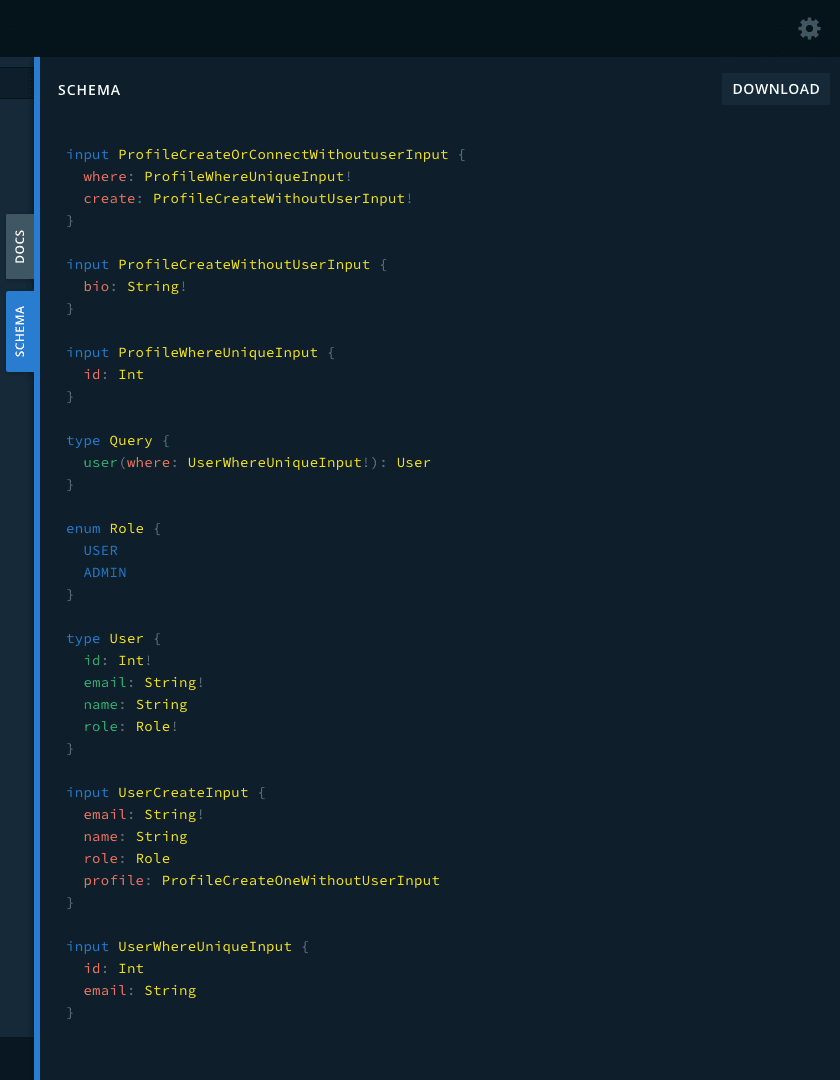Click the Query type name
This screenshot has width=840, height=1080.
pyautogui.click(x=131, y=440)
